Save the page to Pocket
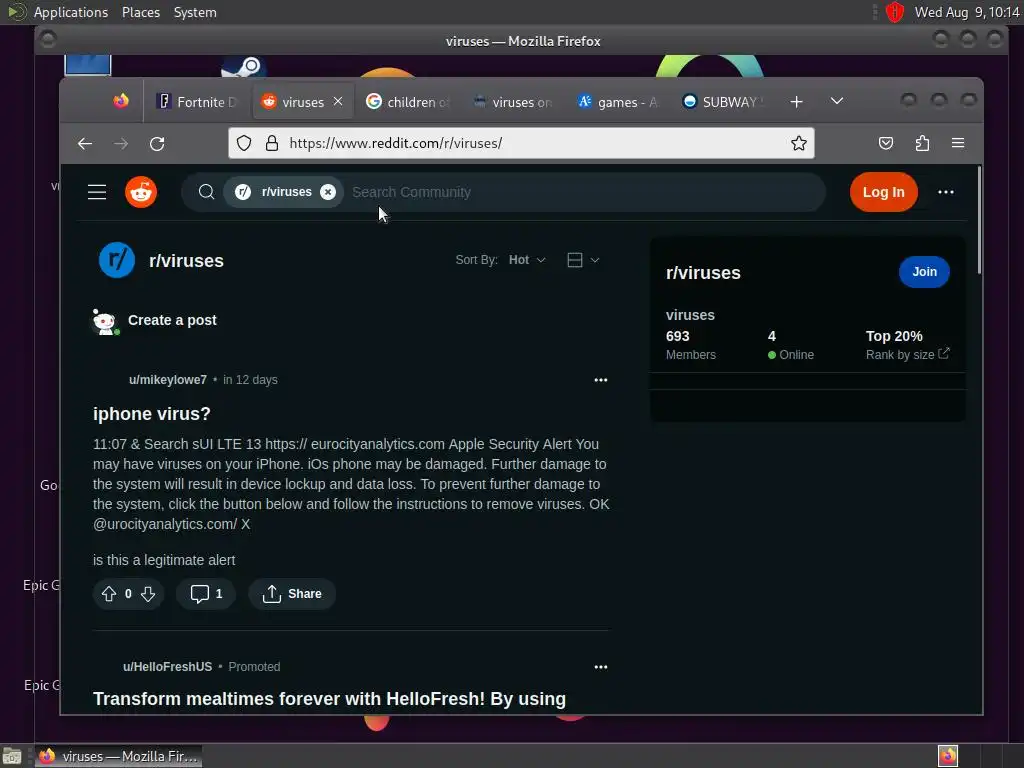1024x768 pixels. tap(886, 143)
